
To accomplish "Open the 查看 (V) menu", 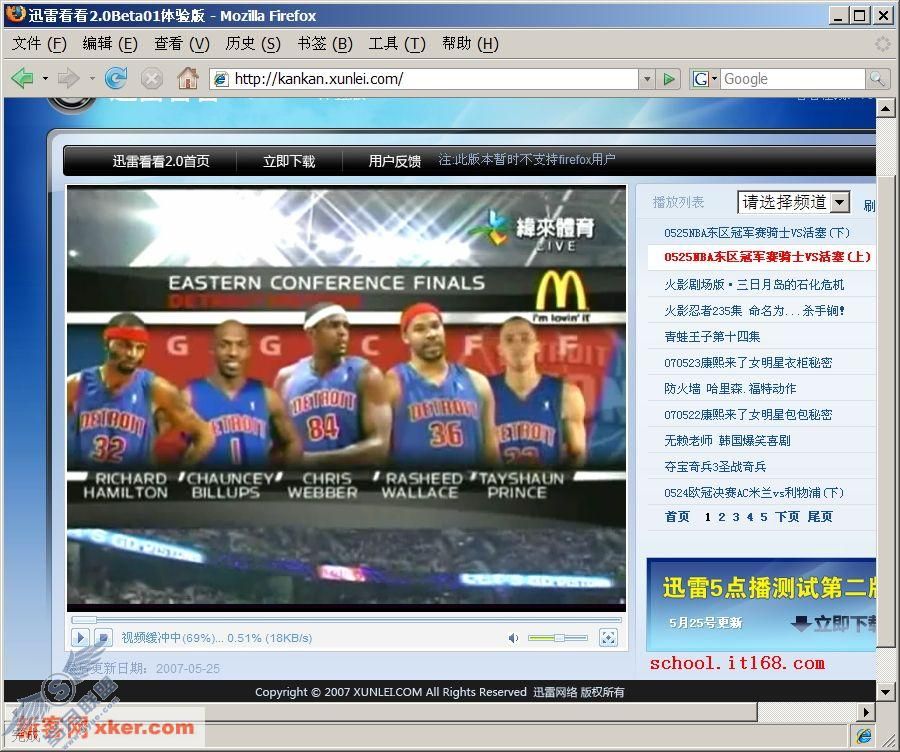I will click(x=182, y=44).
